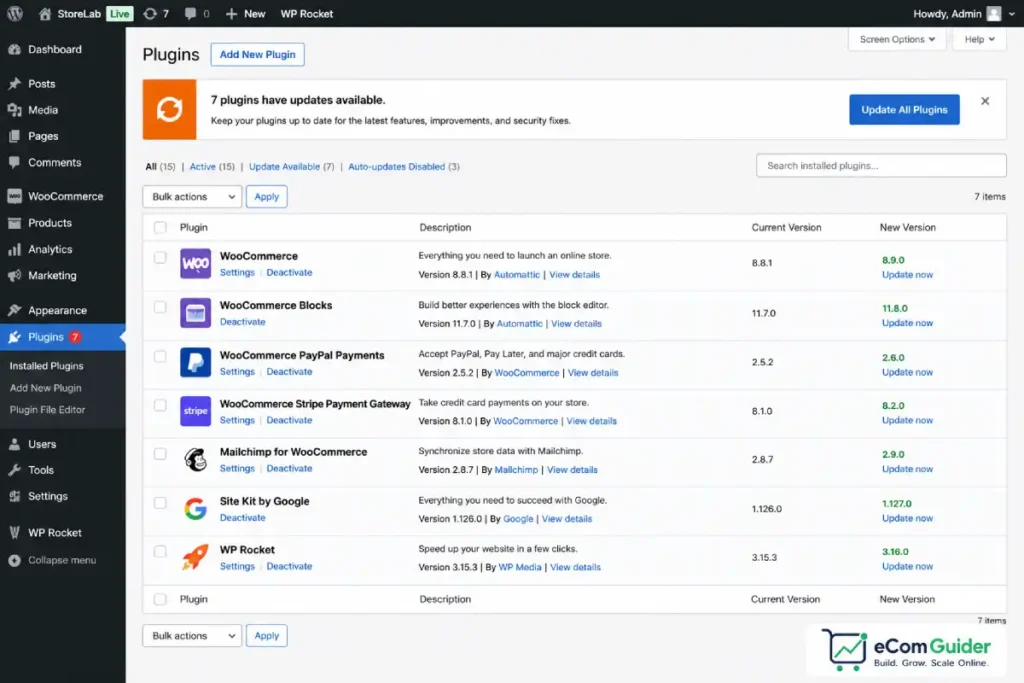Click the Appearance brush icon
The image size is (1024, 683).
pyautogui.click(x=14, y=310)
